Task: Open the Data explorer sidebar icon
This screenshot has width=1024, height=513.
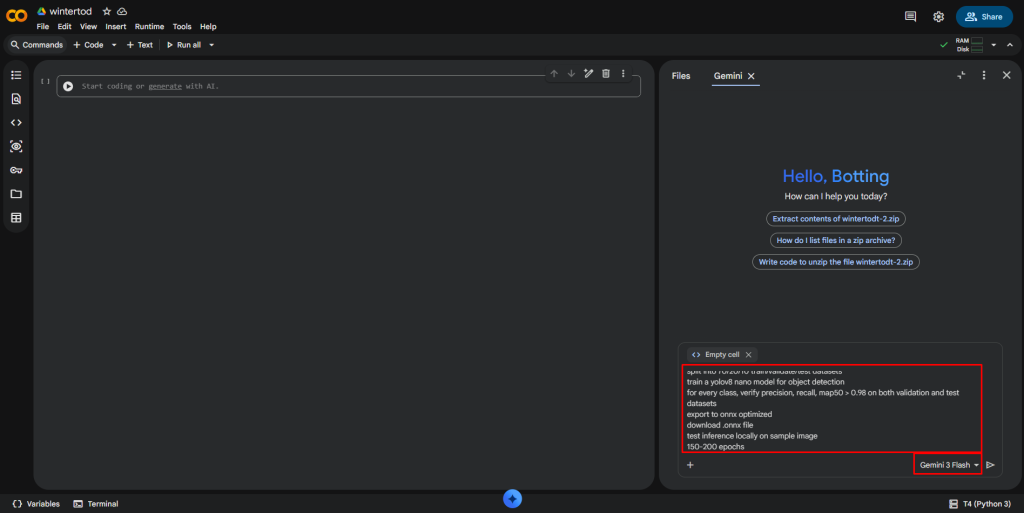Action: pyautogui.click(x=16, y=146)
